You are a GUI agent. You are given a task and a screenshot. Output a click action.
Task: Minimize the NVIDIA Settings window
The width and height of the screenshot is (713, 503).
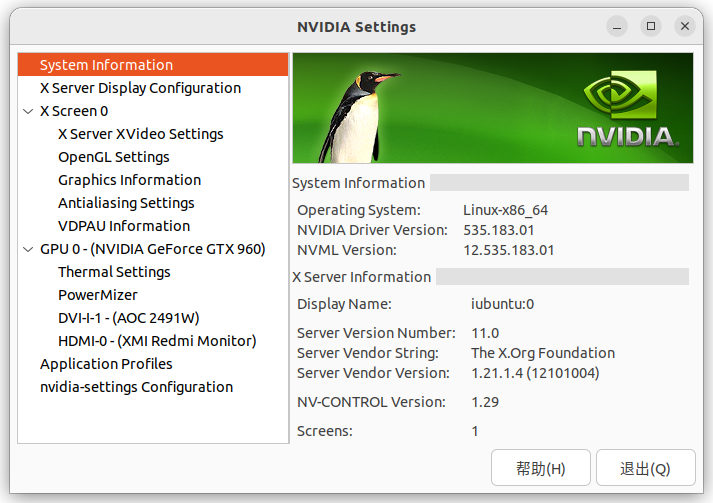tap(617, 26)
